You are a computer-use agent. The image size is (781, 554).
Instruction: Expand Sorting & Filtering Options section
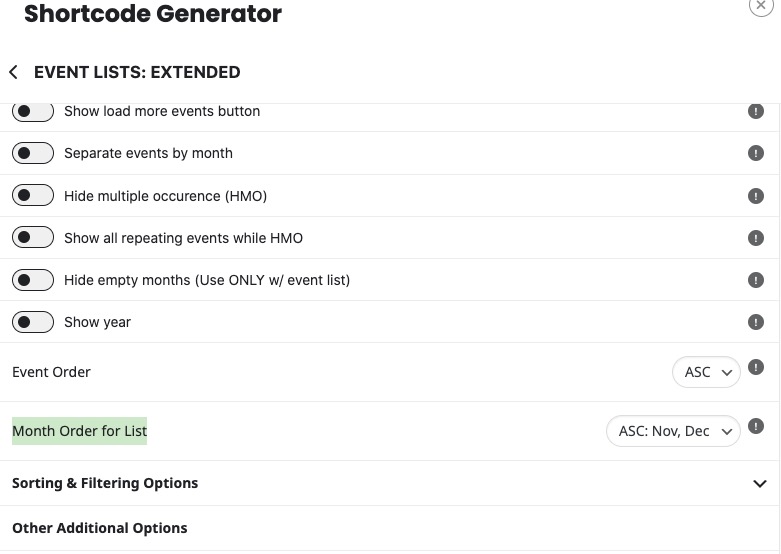point(390,483)
